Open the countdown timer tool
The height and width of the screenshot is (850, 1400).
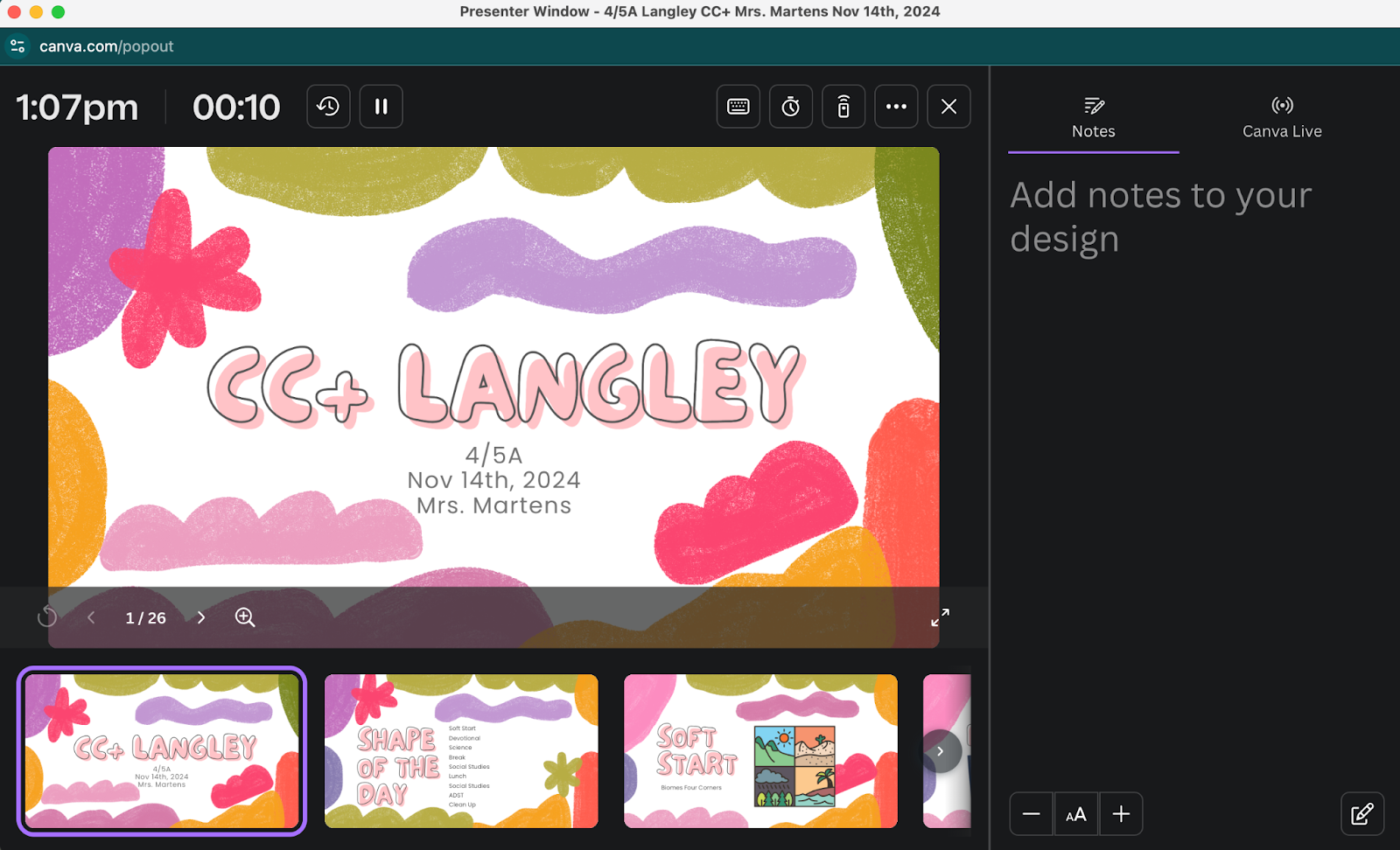[x=791, y=107]
